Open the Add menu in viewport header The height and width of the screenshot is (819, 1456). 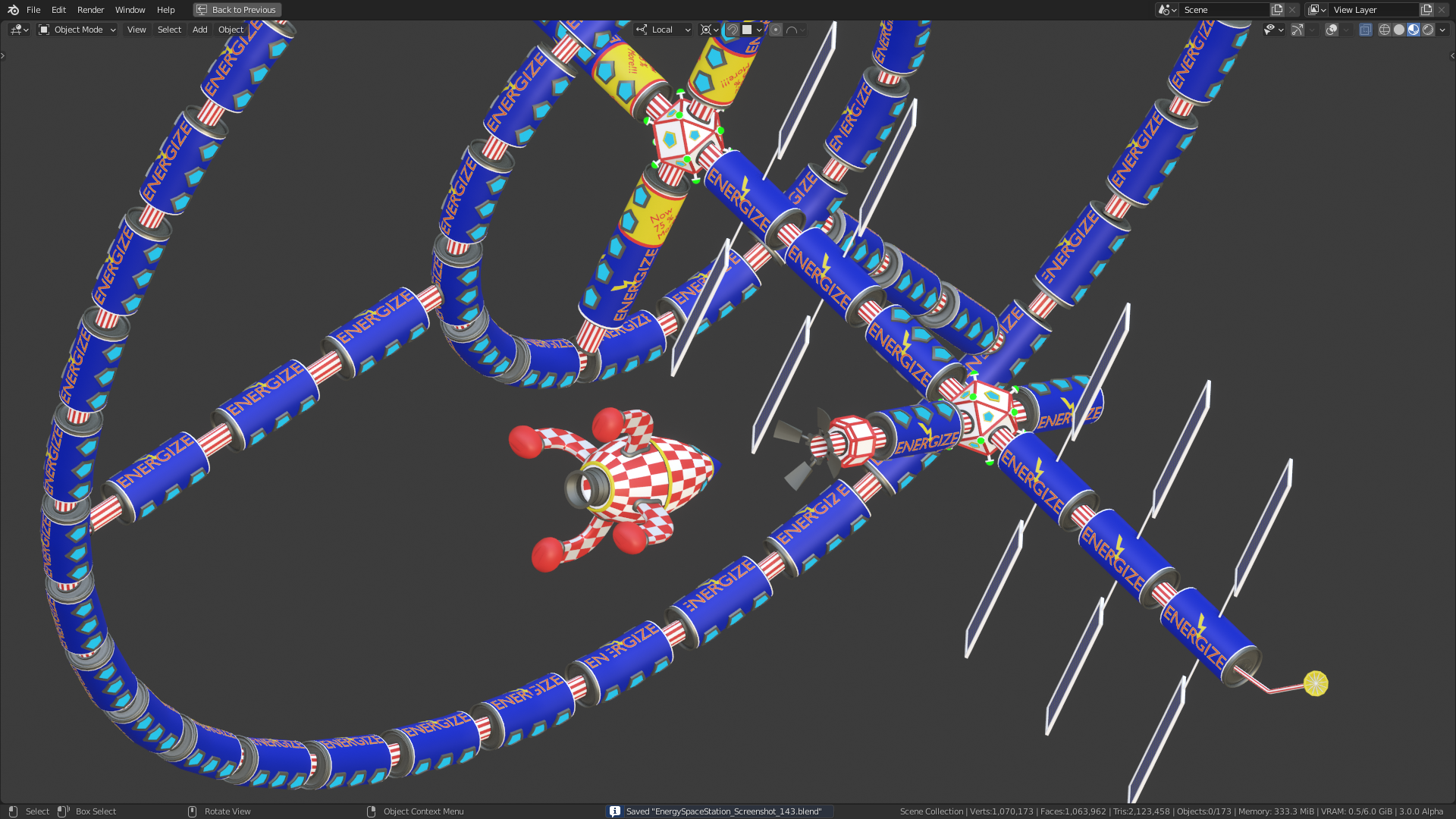click(199, 30)
